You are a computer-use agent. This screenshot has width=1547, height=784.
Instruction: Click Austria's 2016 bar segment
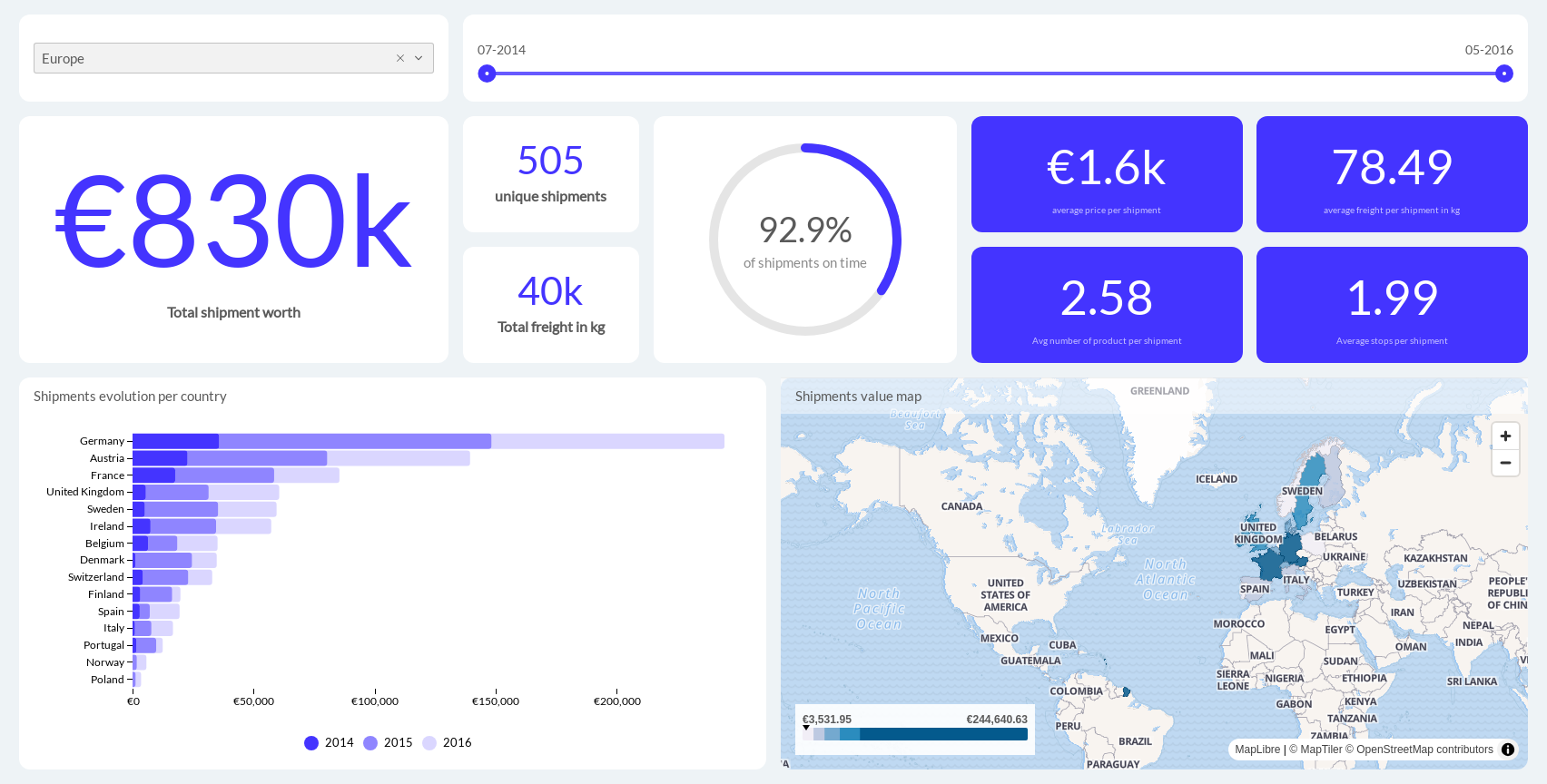(398, 458)
